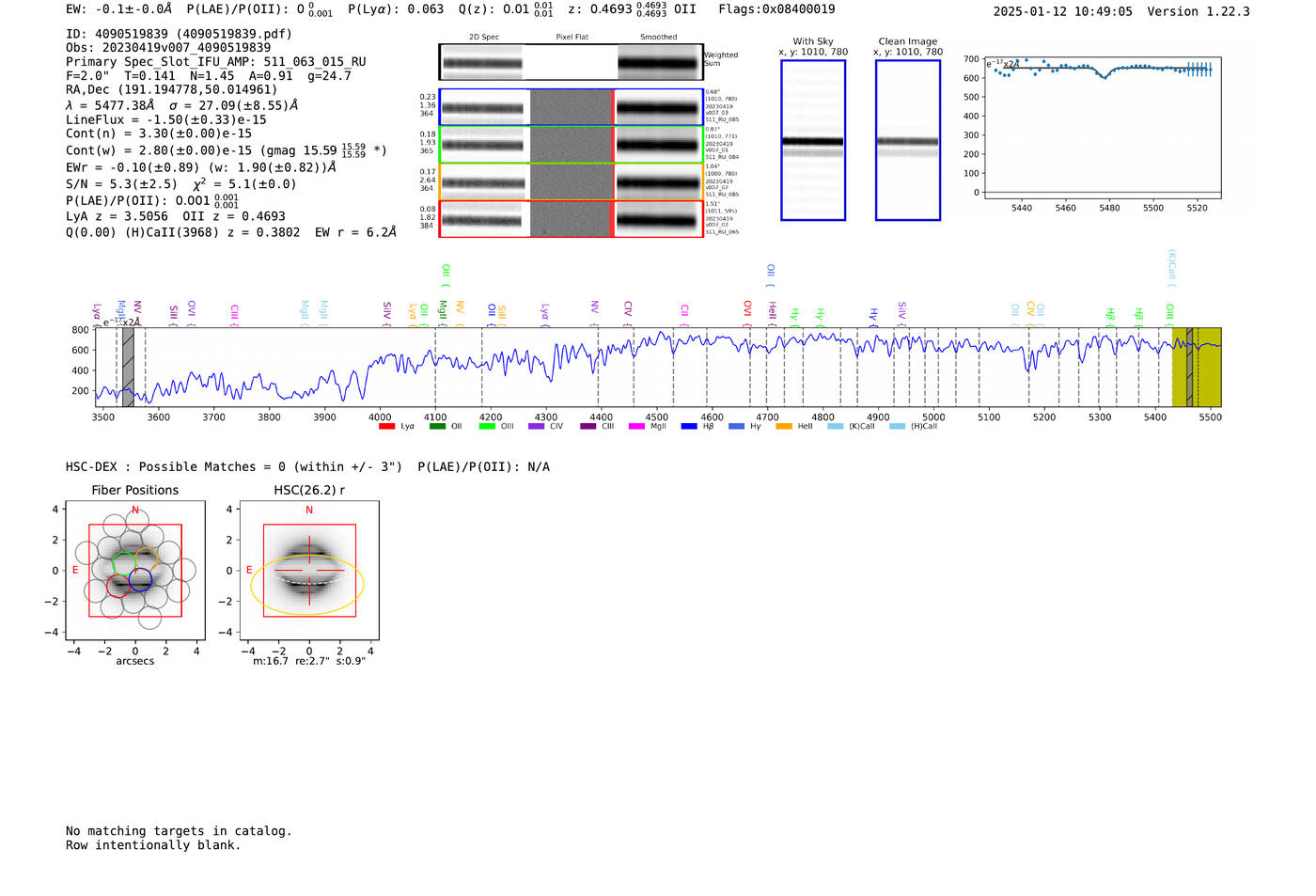This screenshot has width=1316, height=896.
Task: Click the green fiber circle in Fiber Positions
Action: click(x=124, y=564)
